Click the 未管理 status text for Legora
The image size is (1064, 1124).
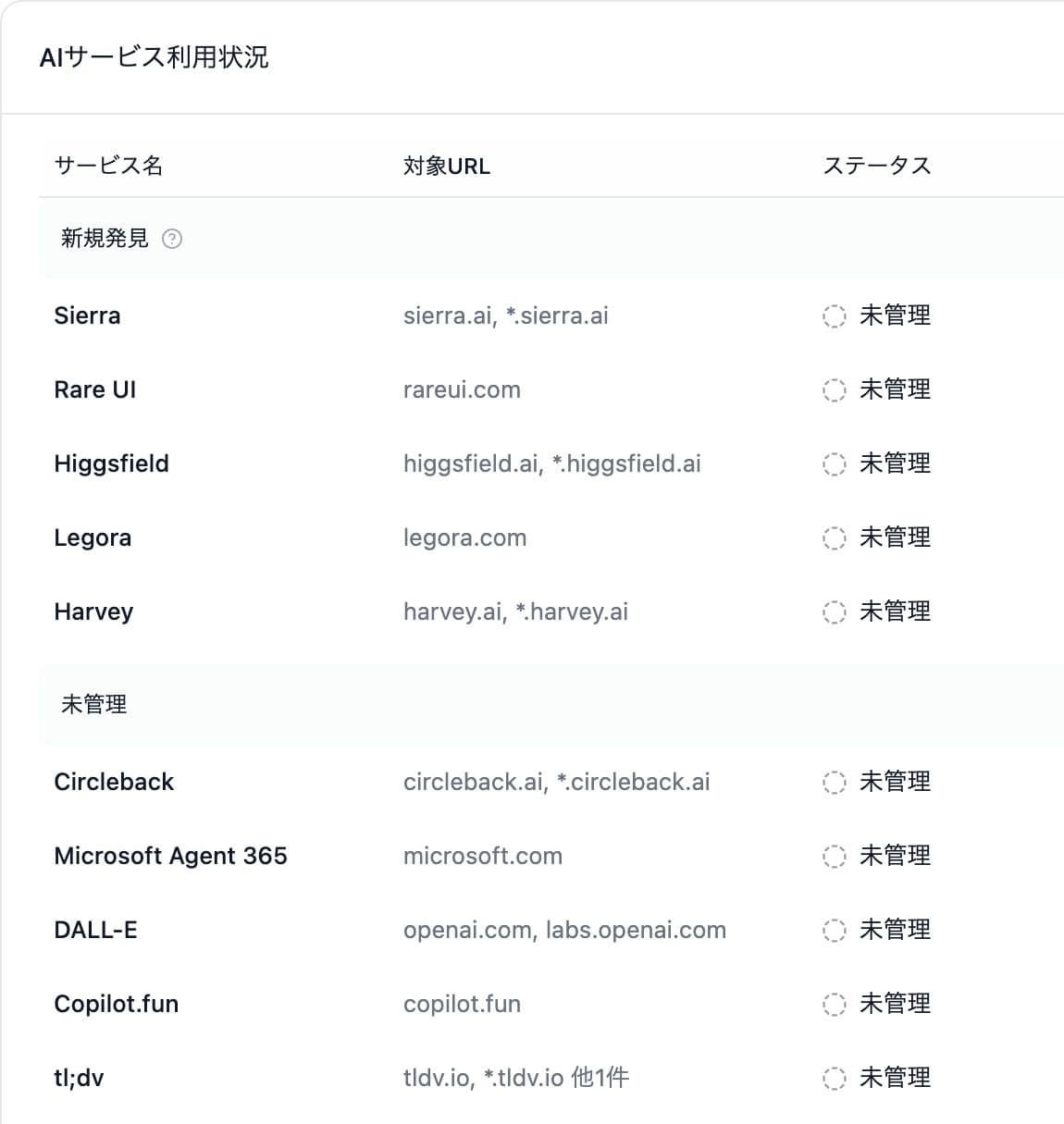896,537
